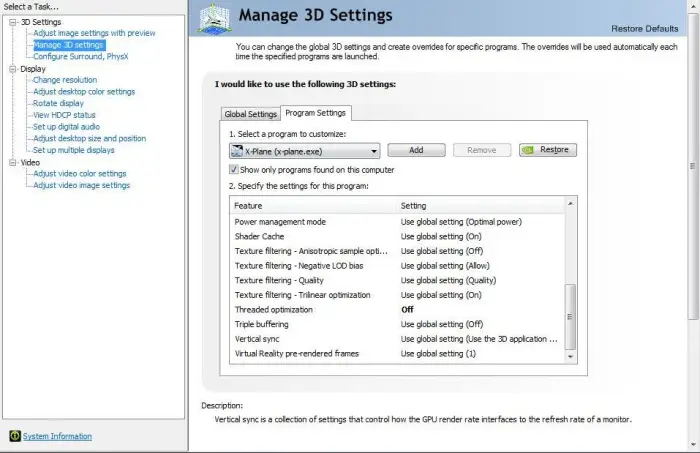This screenshot has width=700, height=453.
Task: Open Adjust image settings with preview
Action: [94, 33]
